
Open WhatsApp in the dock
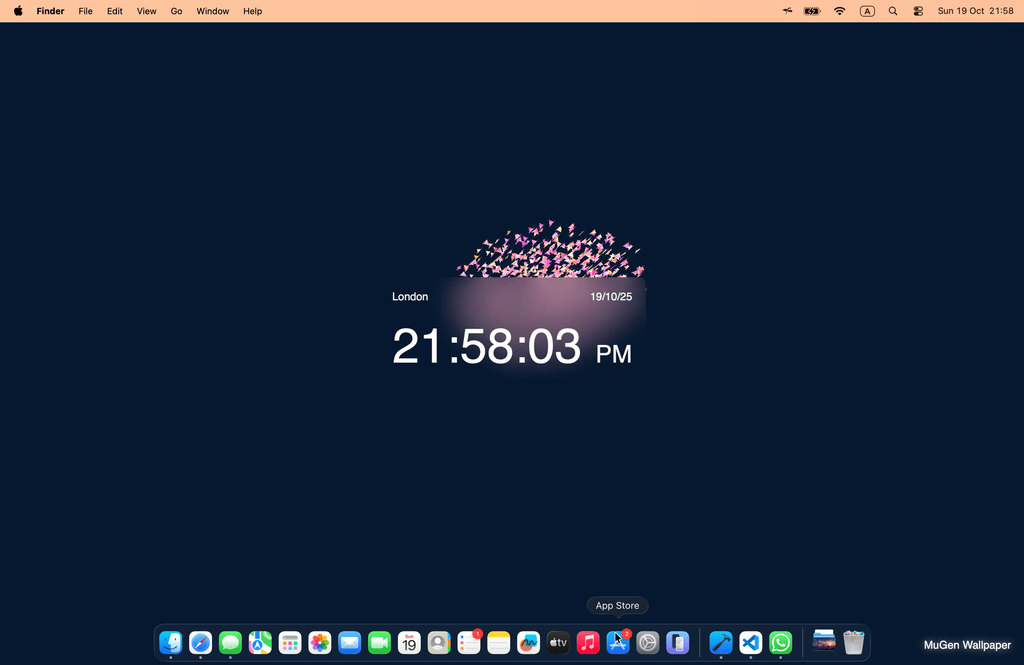click(x=781, y=642)
